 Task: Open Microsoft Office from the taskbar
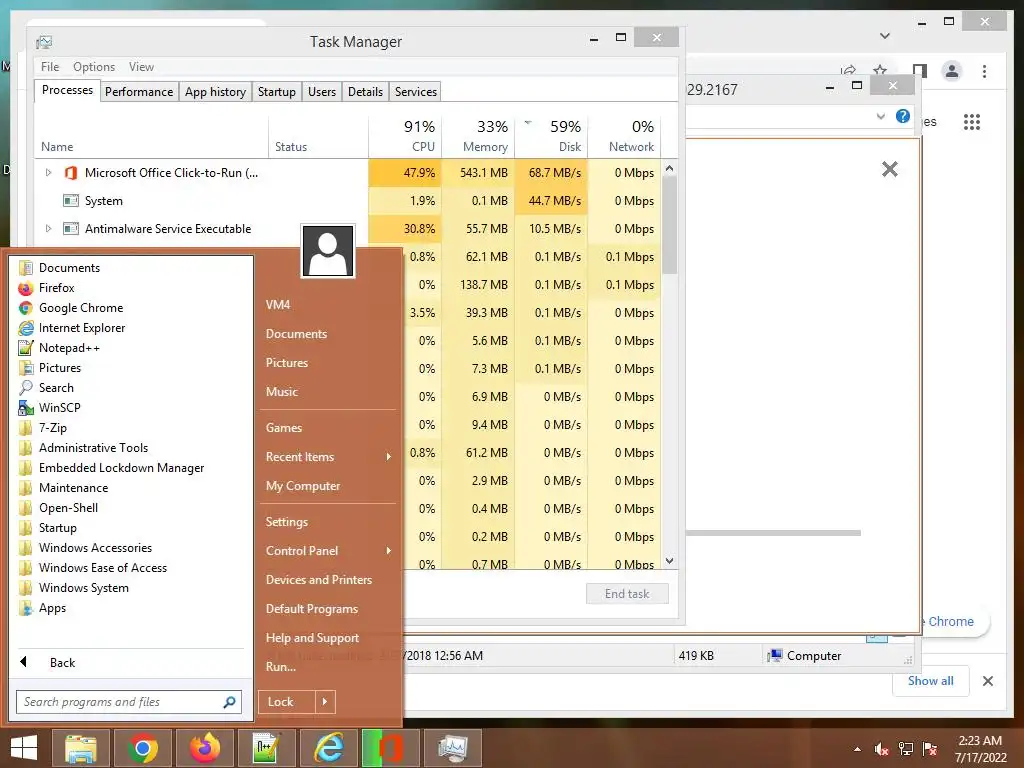pos(391,748)
